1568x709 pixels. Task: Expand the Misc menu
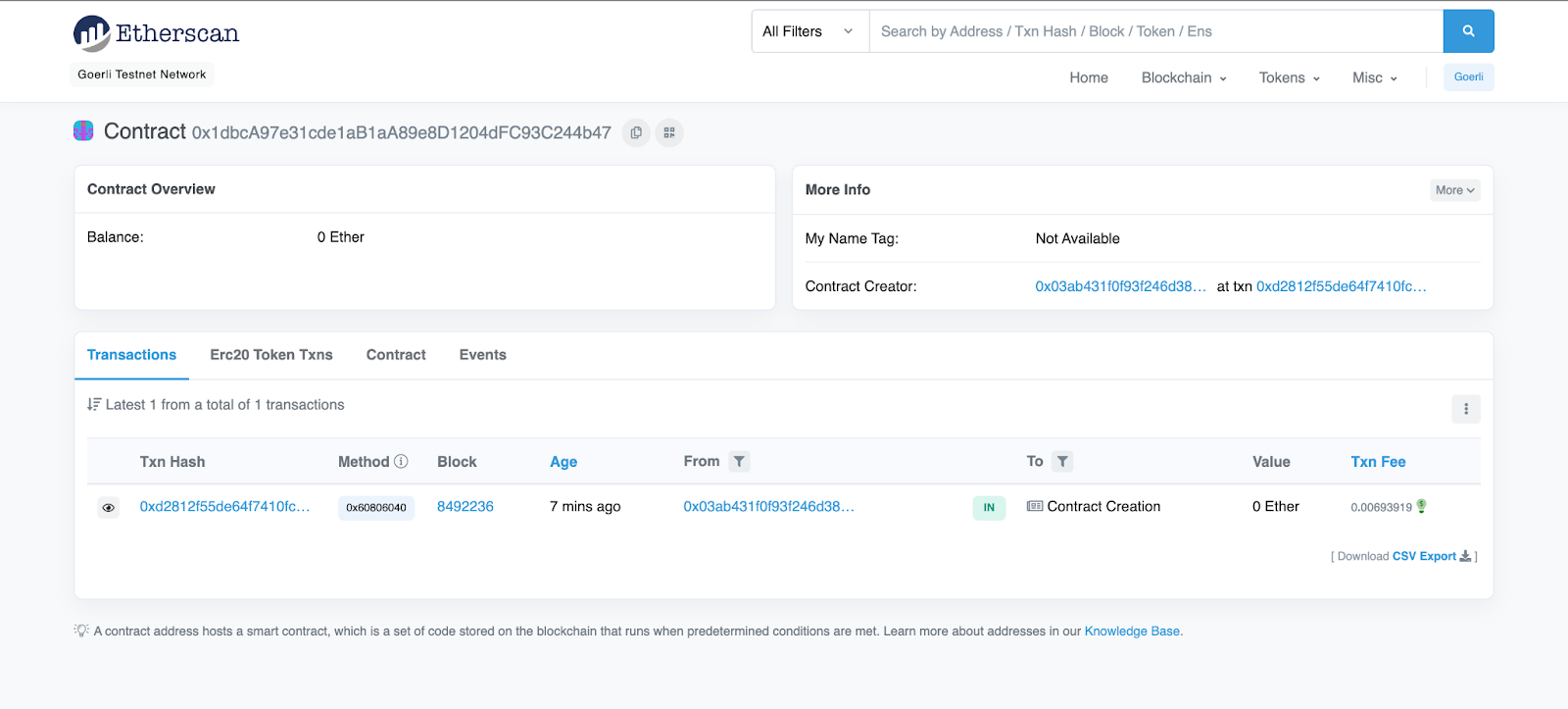click(x=1375, y=77)
